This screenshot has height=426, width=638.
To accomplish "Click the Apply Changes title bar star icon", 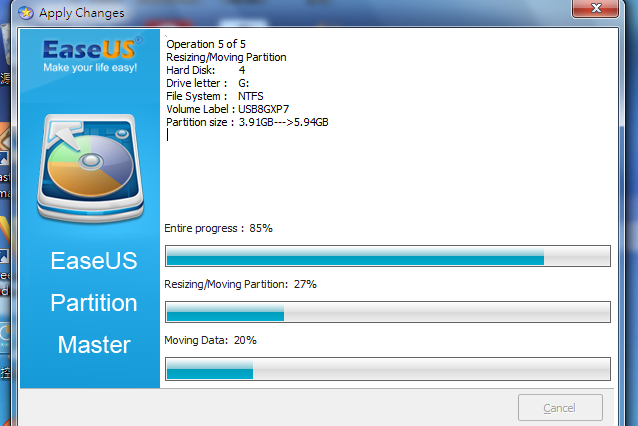I will point(26,13).
